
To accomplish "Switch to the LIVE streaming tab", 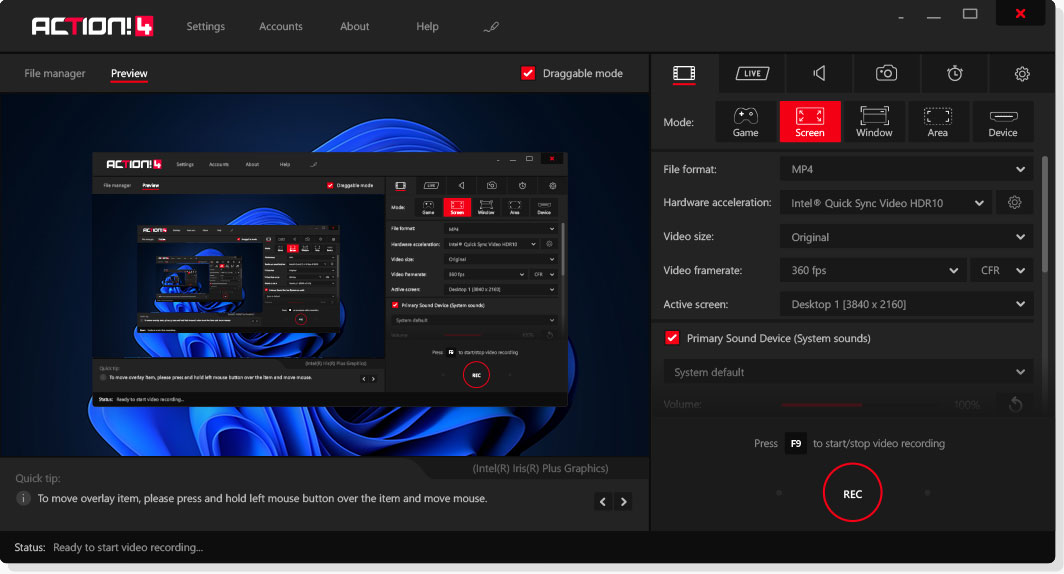I will (x=752, y=73).
